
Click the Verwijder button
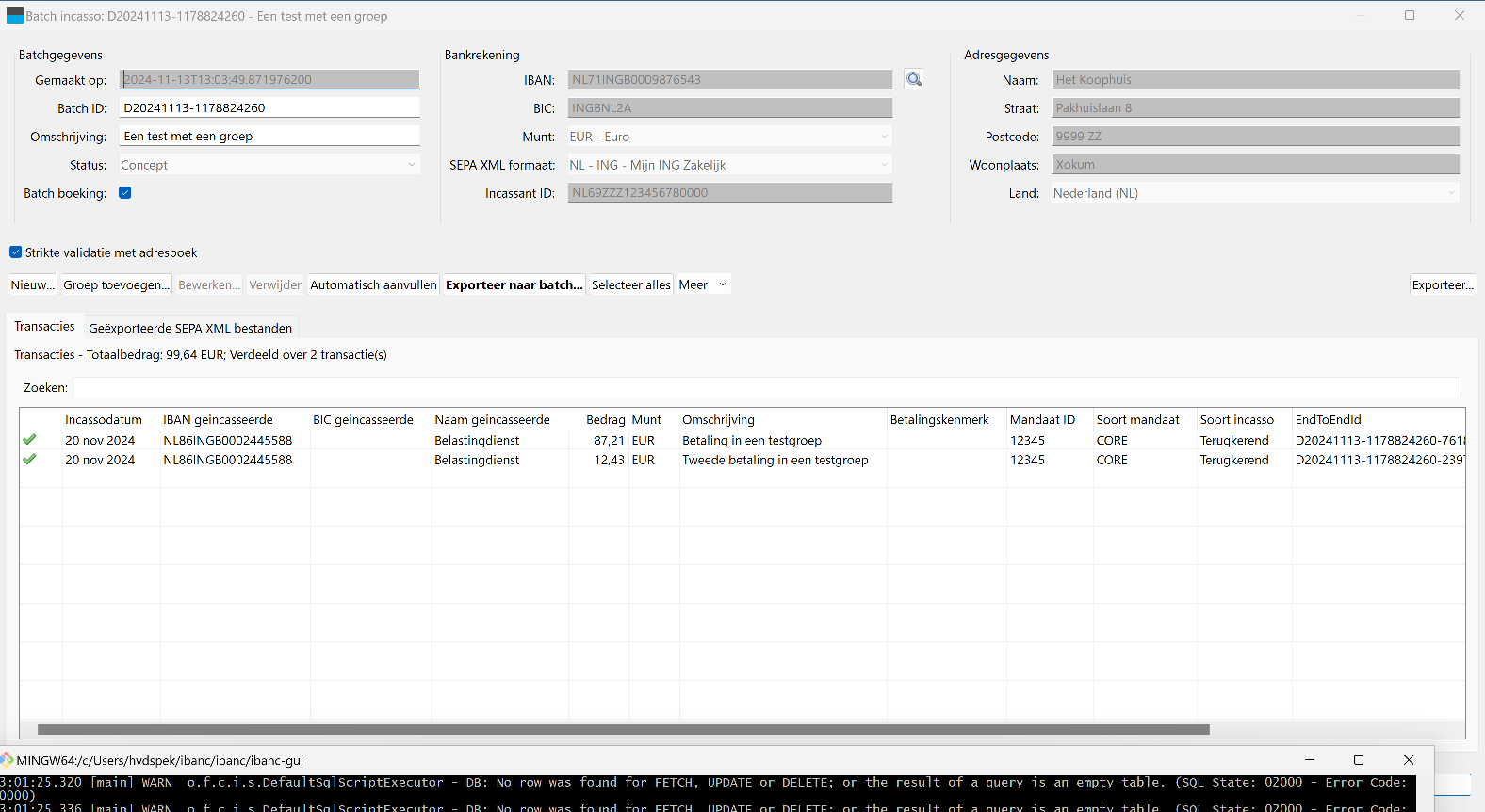click(x=275, y=284)
